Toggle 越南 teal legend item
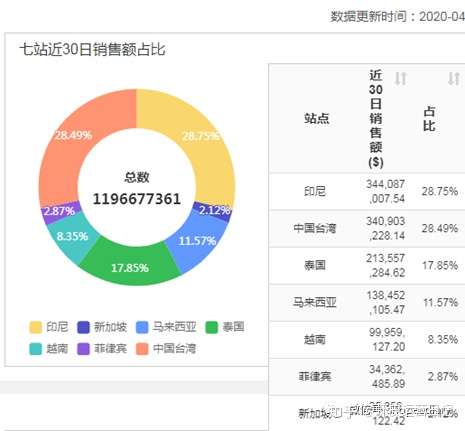 [49, 349]
